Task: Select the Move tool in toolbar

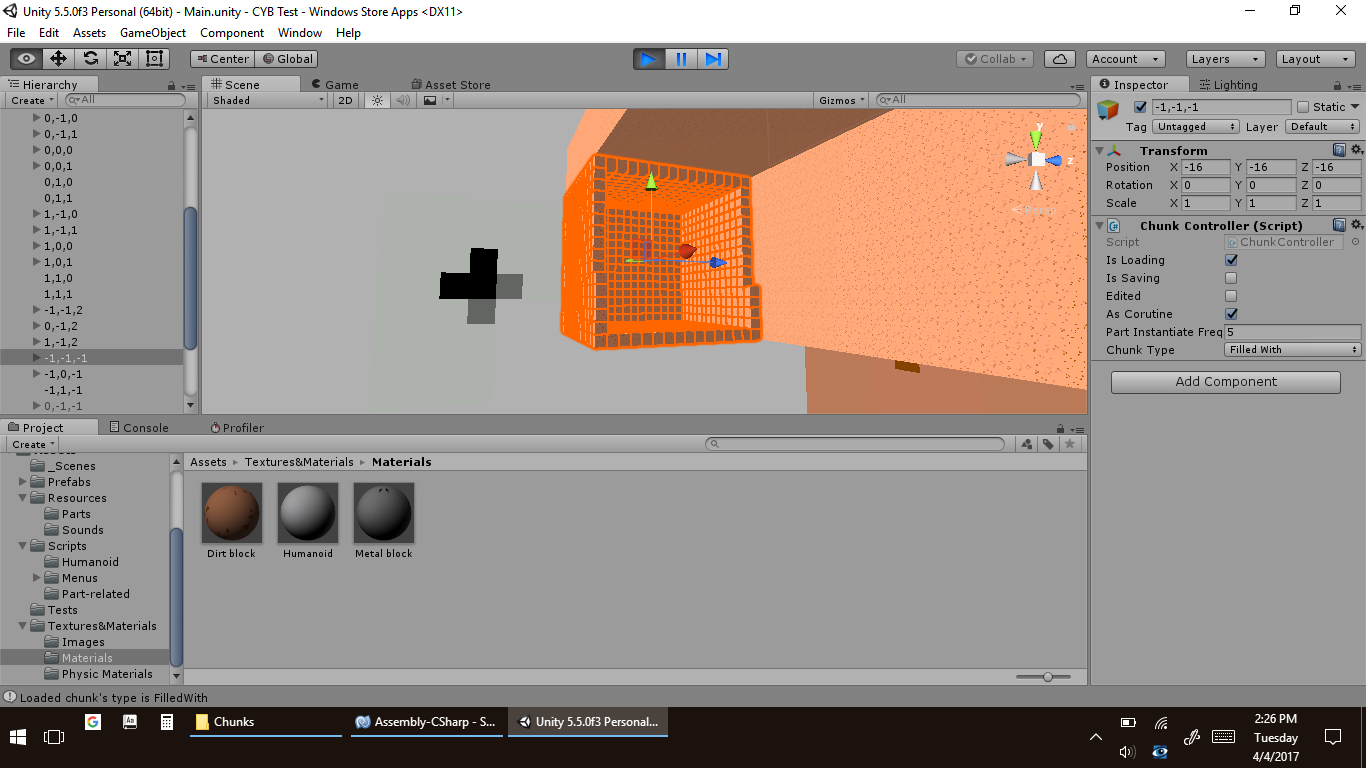Action: (58, 59)
